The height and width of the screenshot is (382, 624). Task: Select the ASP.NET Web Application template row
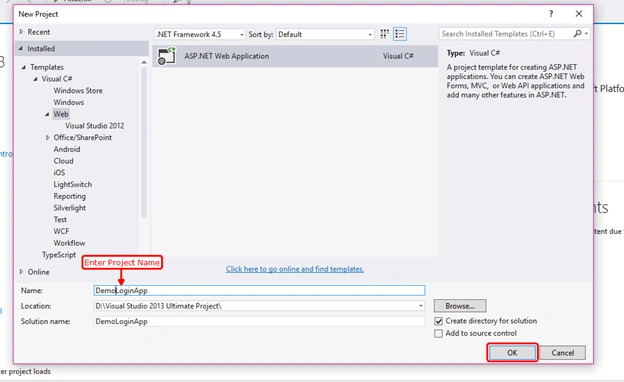click(x=295, y=56)
